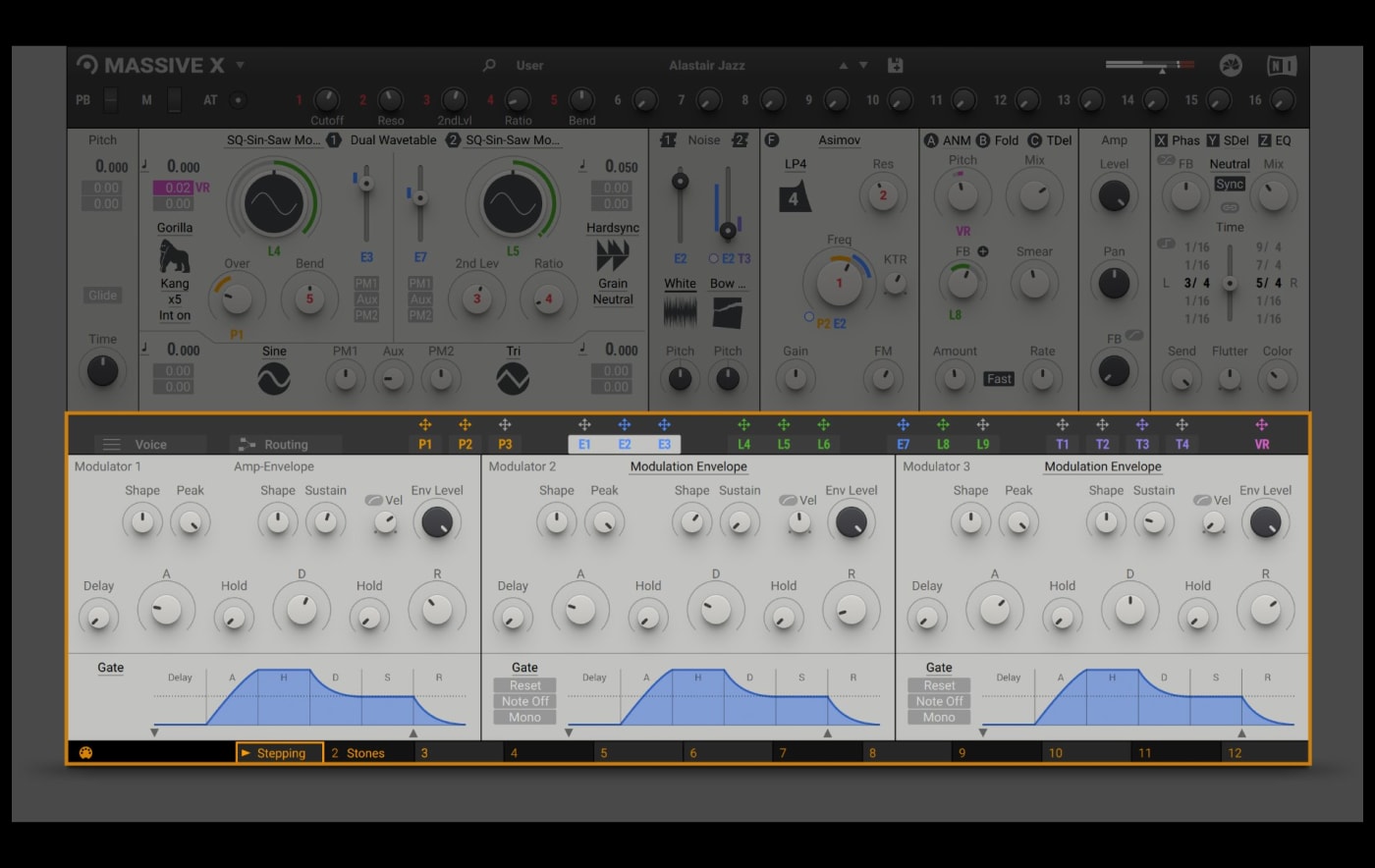Click the Tri waveform icon of phase modulator
This screenshot has width=1375, height=868.
(513, 378)
